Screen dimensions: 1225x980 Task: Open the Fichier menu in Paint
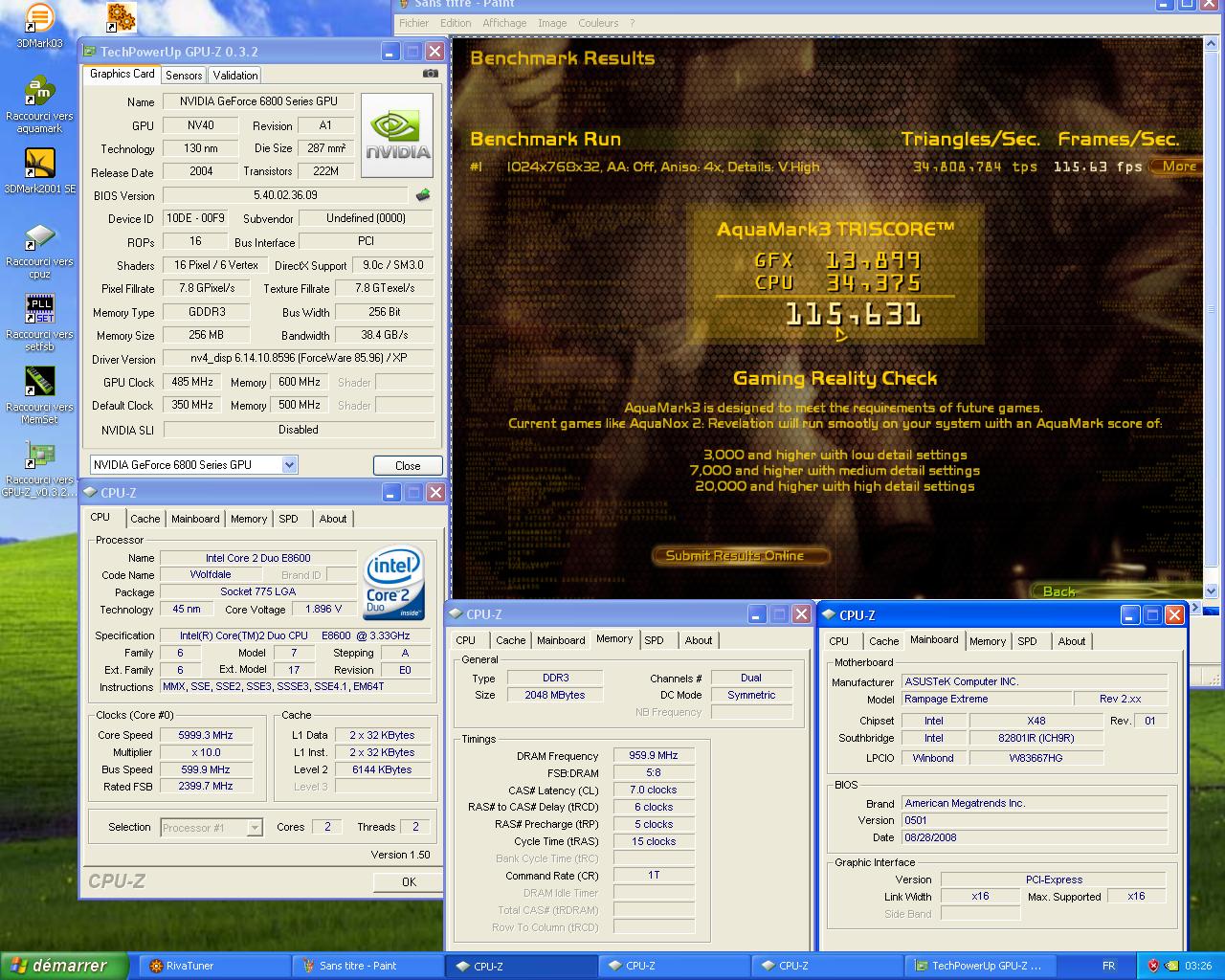tap(414, 23)
